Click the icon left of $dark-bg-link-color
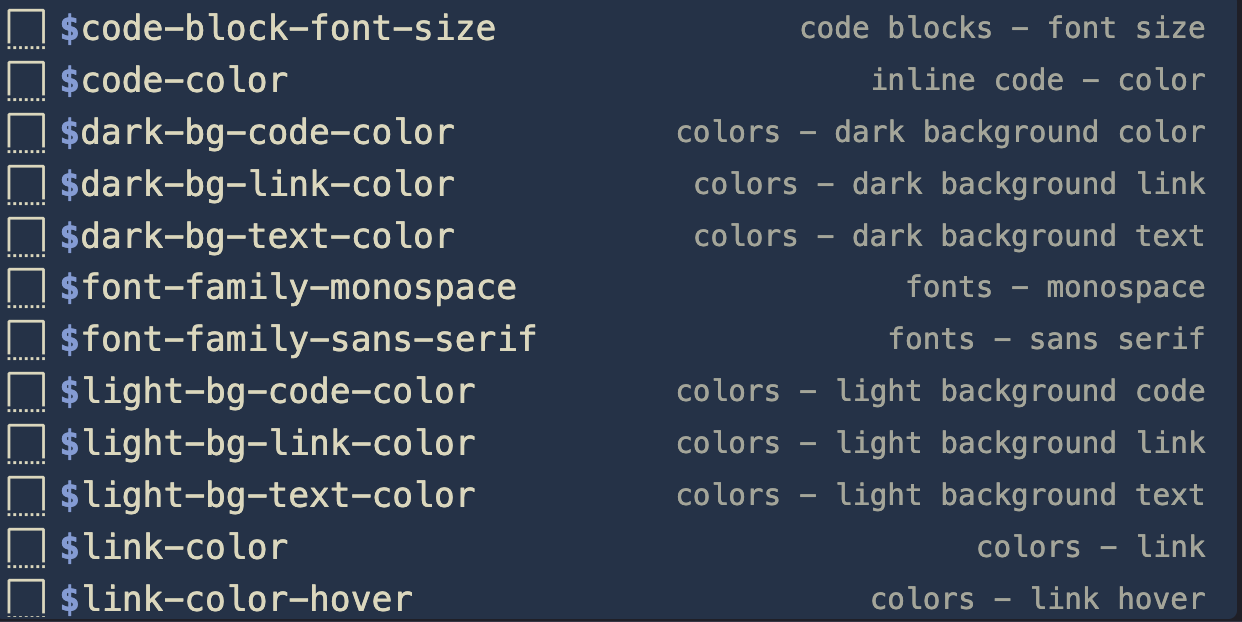Image resolution: width=1242 pixels, height=622 pixels. coord(26,185)
